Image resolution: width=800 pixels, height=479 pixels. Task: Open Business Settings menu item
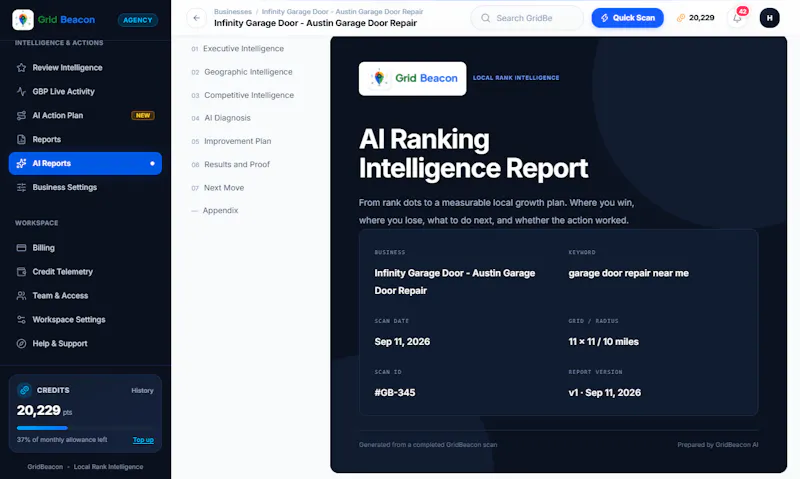click(85, 187)
